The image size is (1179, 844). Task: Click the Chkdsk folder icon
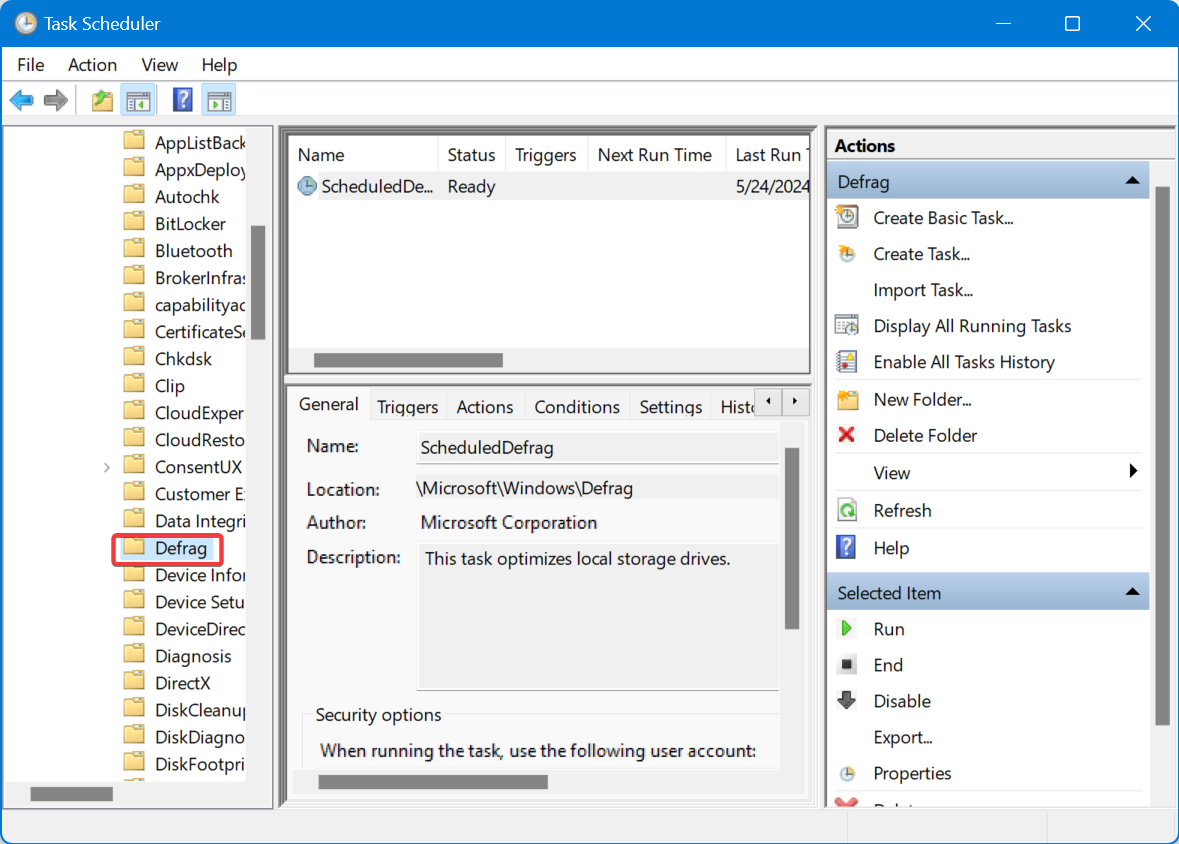point(134,358)
